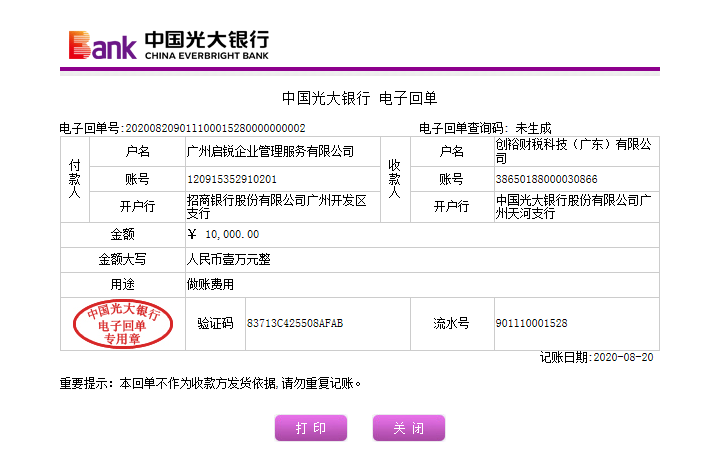The height and width of the screenshot is (467, 711).
Task: Select payer name 广州启锐企业管理服务有限公司
Action: [x=270, y=151]
